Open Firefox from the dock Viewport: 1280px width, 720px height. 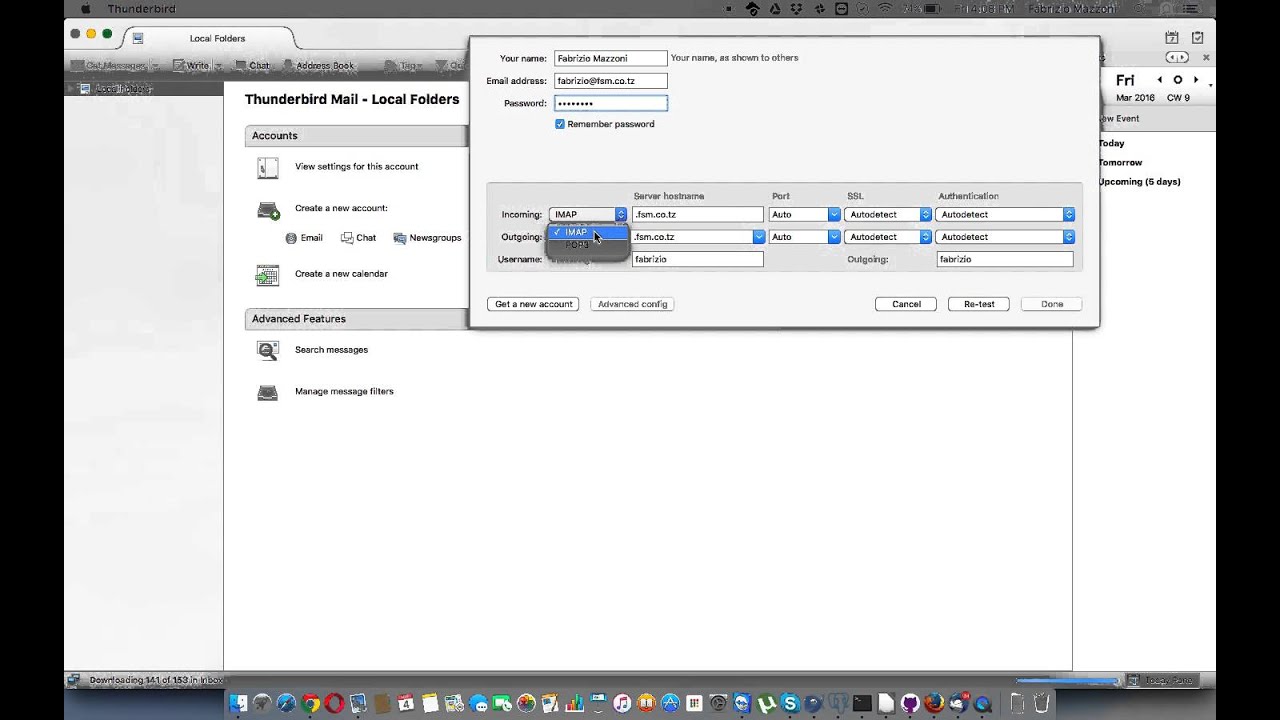[934, 703]
